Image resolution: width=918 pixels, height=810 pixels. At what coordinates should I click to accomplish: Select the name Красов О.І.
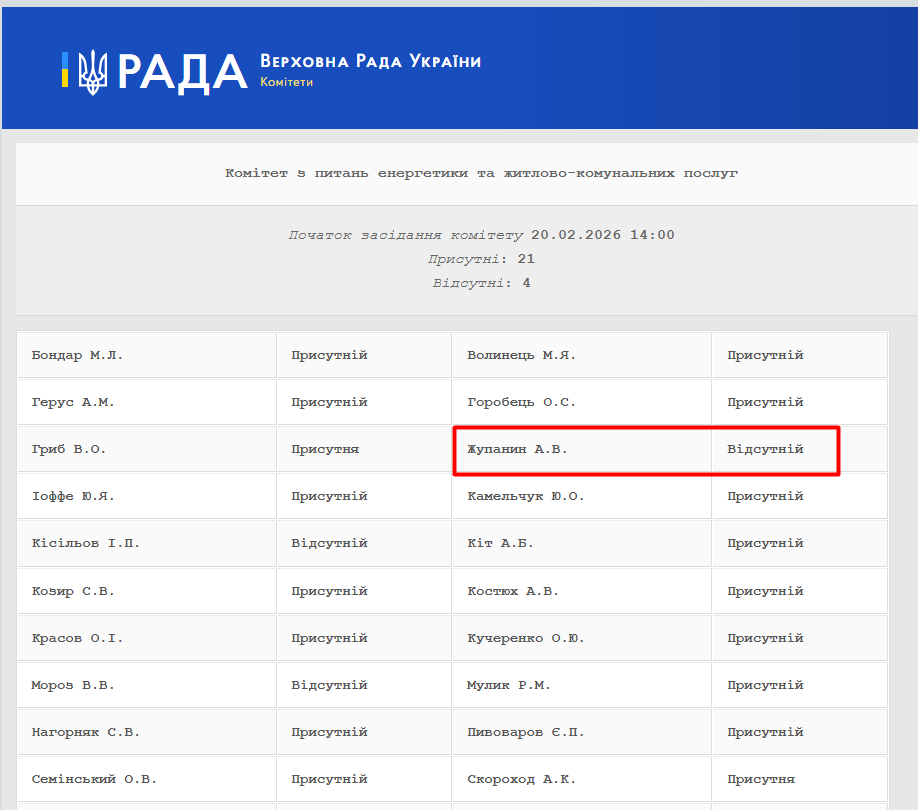(77, 638)
